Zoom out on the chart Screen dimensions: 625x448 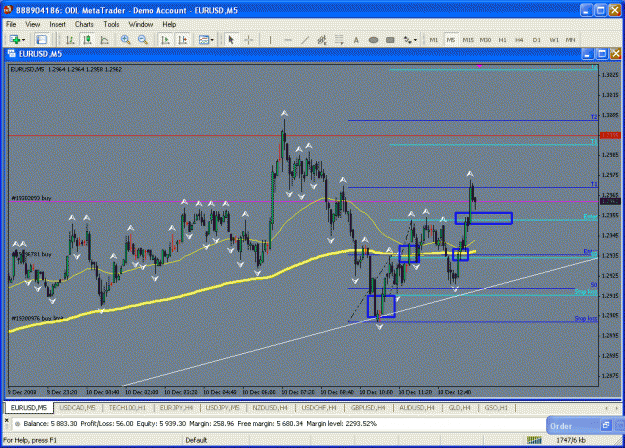[143, 39]
